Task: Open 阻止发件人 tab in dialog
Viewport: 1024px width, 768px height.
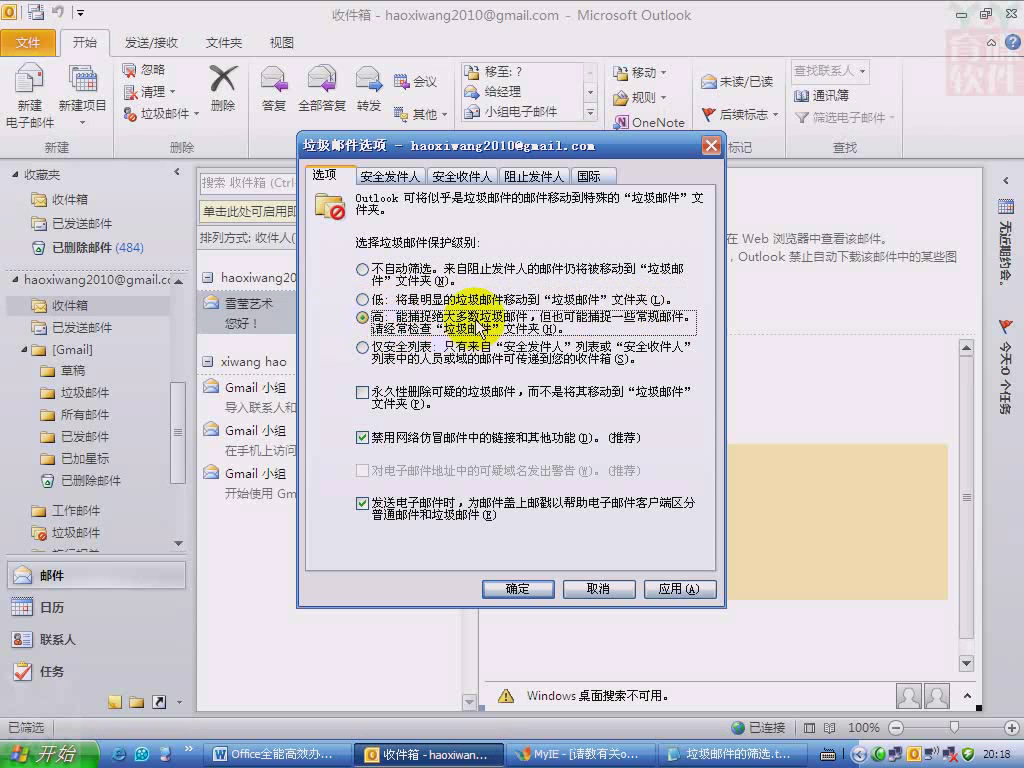Action: pos(534,176)
